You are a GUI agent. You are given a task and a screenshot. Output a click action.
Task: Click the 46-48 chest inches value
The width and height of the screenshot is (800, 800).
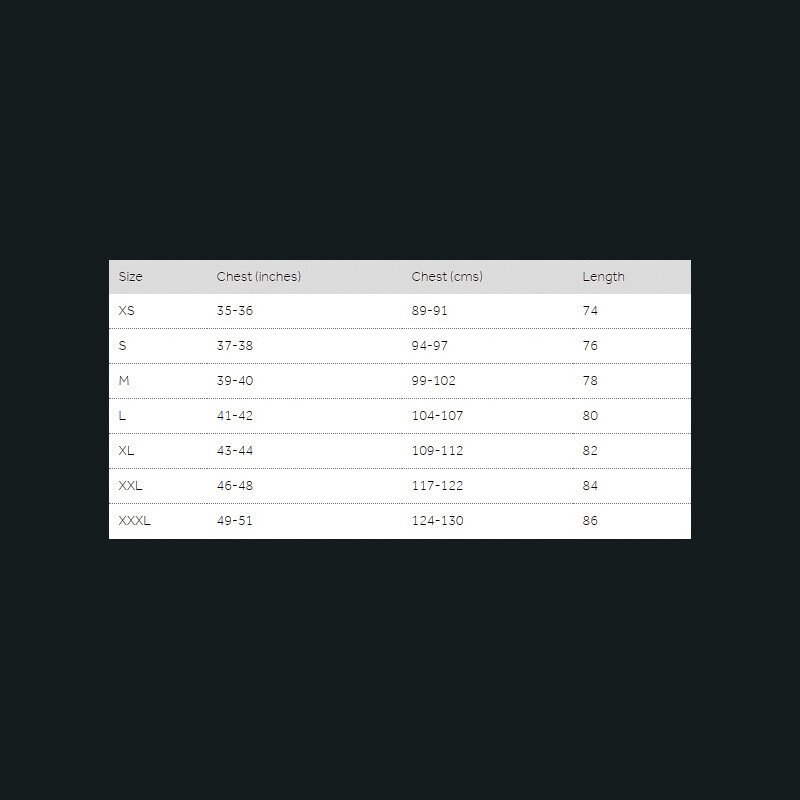(x=235, y=486)
